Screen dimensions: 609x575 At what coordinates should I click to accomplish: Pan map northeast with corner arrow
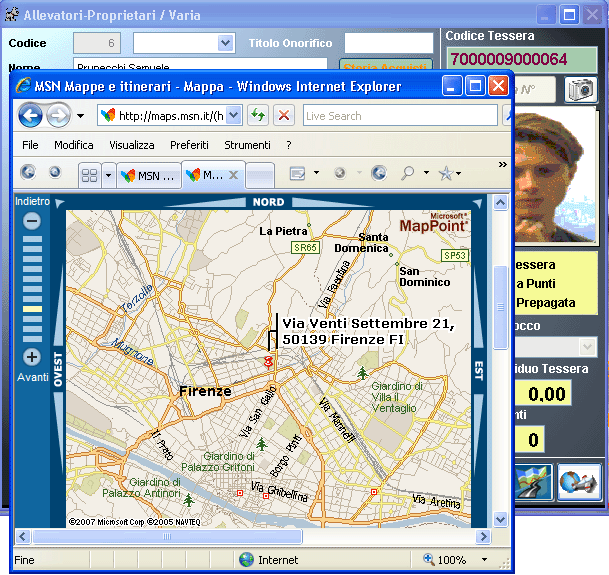pos(477,203)
